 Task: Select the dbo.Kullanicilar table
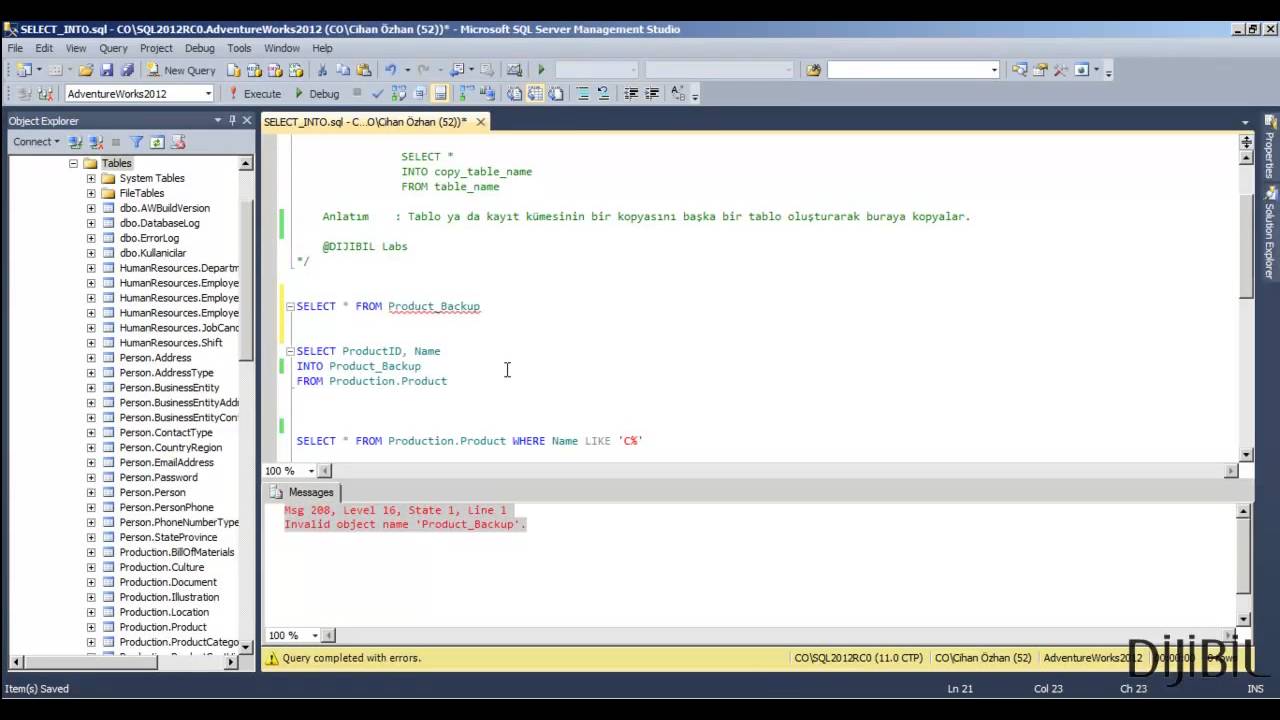(153, 253)
